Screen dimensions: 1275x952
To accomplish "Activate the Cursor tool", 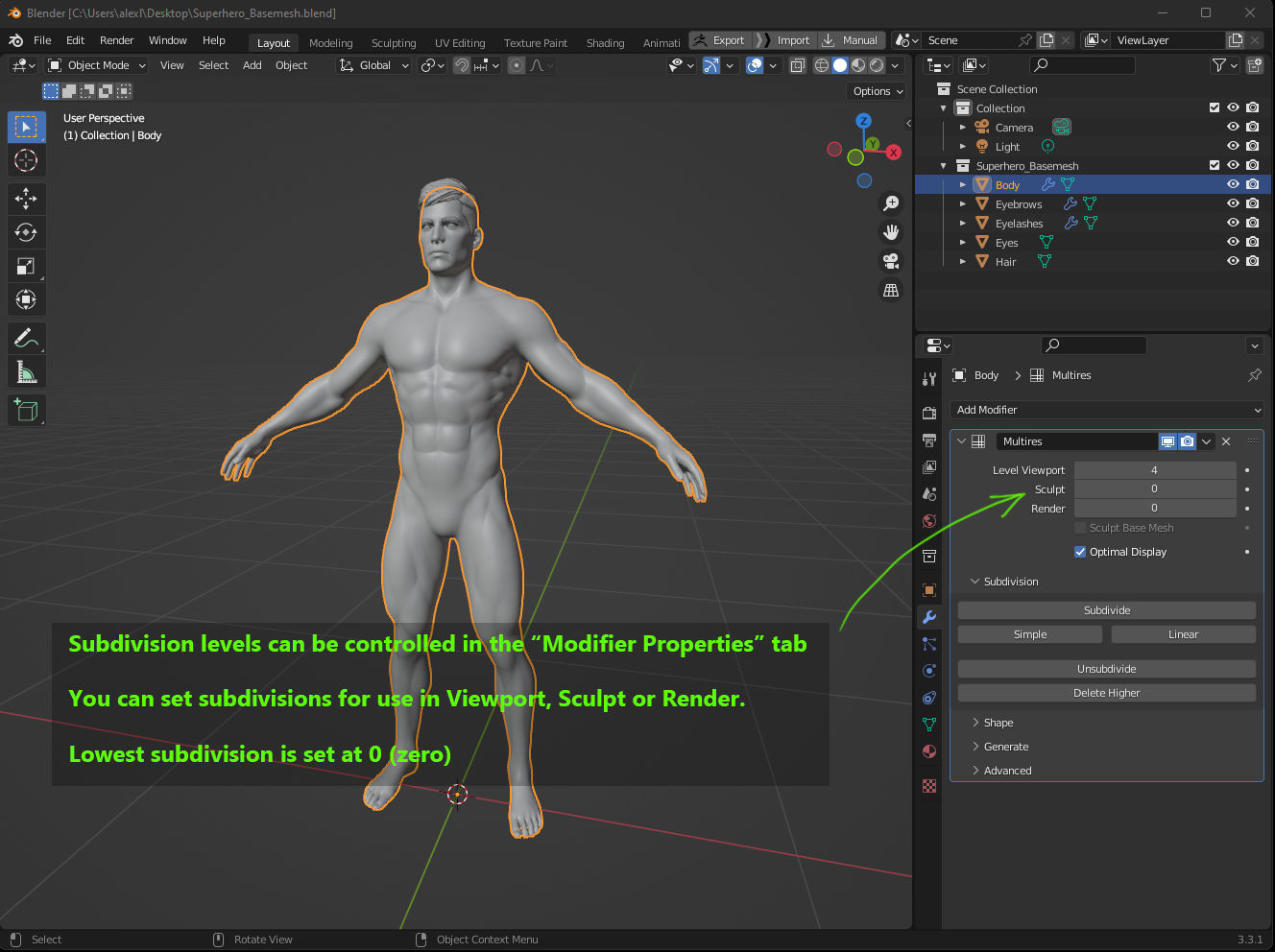I will coord(26,160).
